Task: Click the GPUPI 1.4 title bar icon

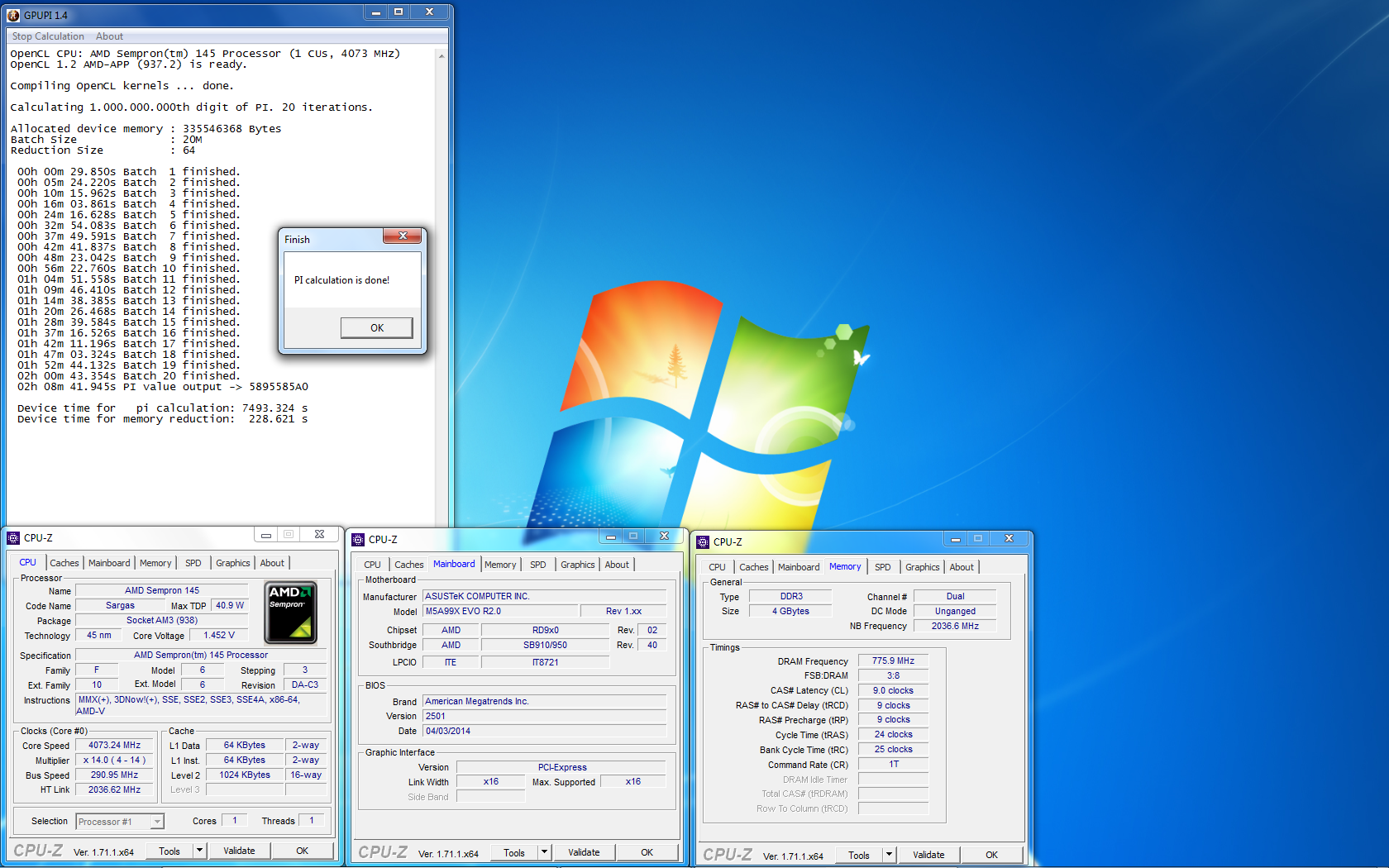Action: (x=13, y=15)
